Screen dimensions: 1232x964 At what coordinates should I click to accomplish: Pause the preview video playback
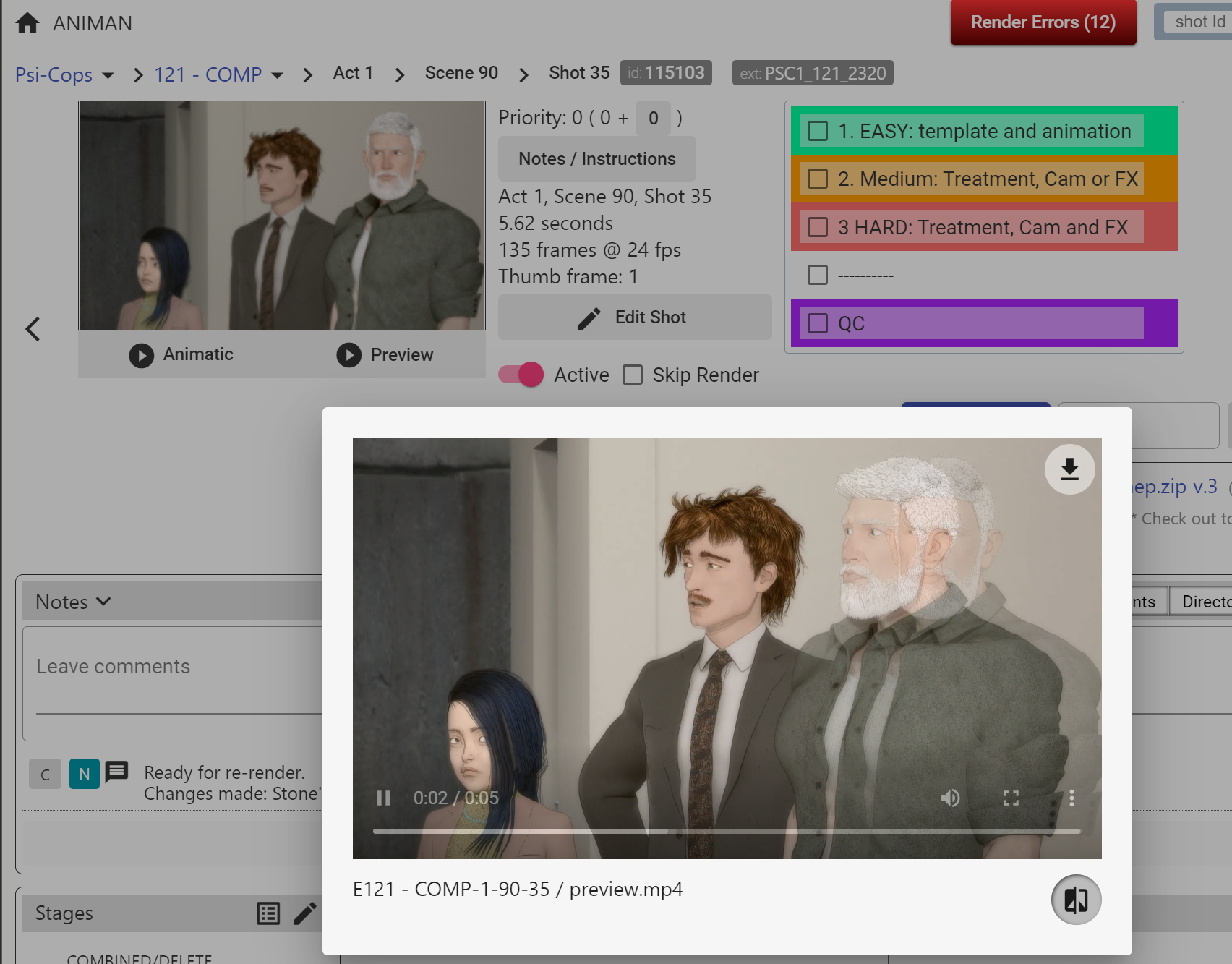(x=383, y=798)
